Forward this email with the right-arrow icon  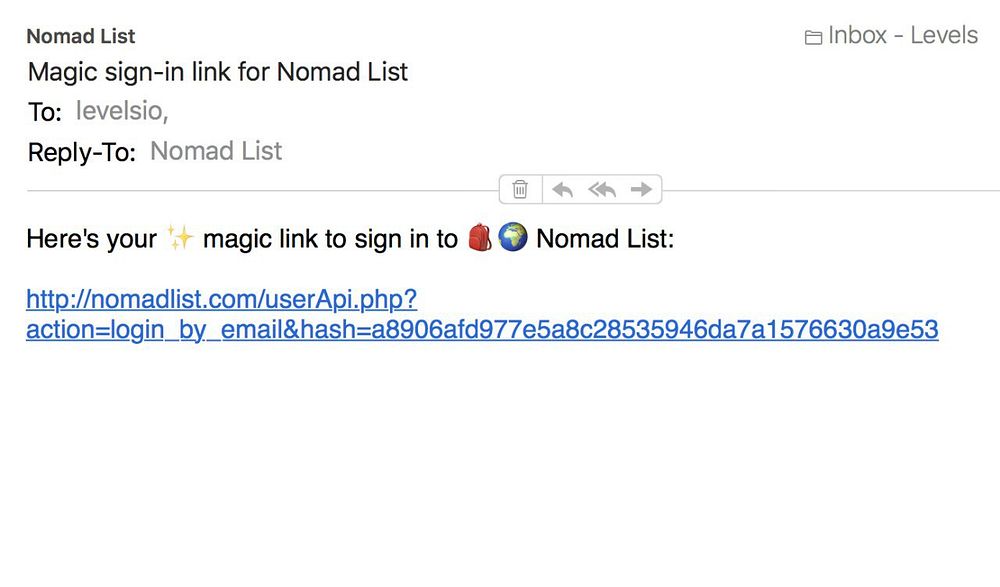[641, 189]
